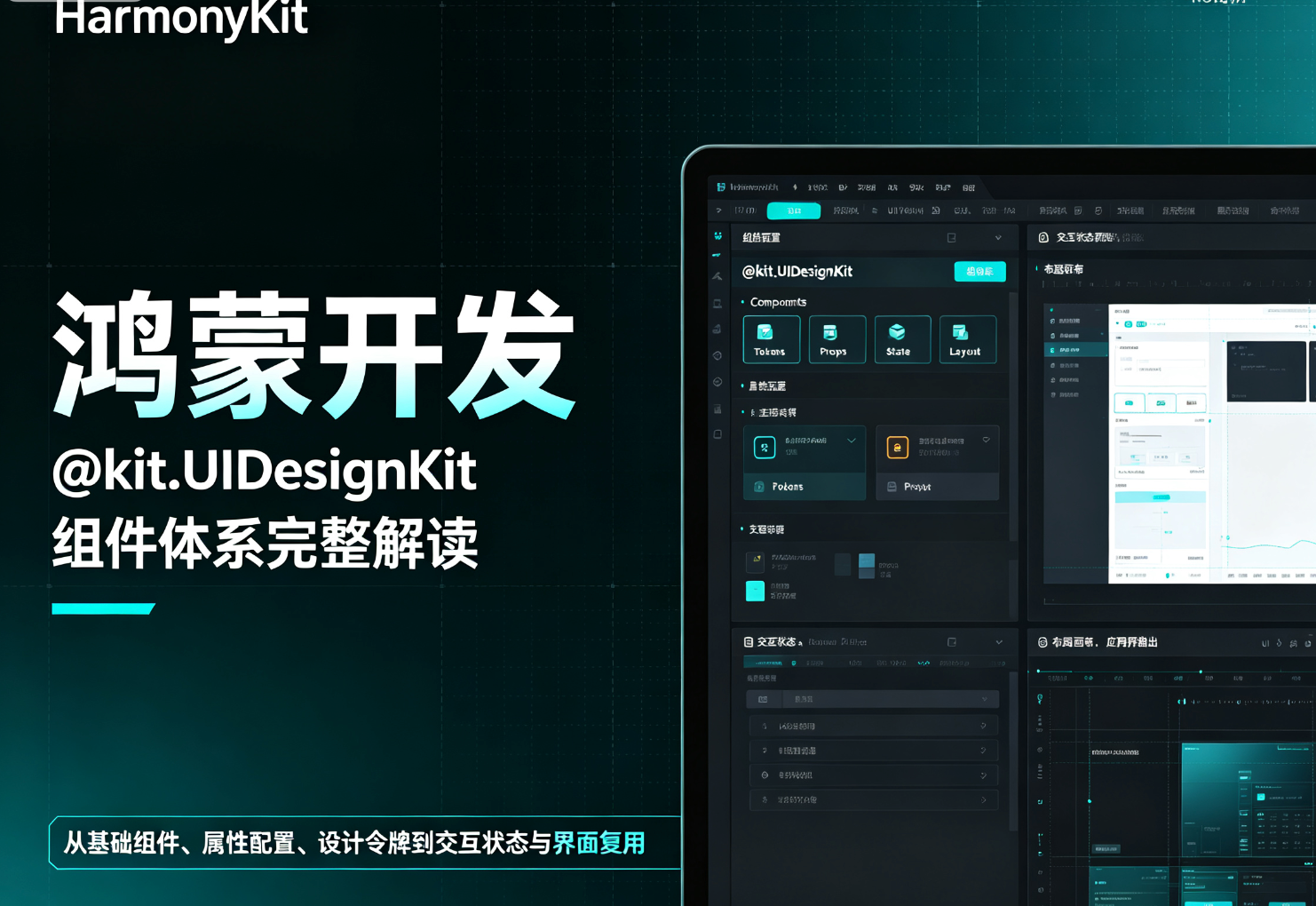Click the cyan dot marker left of the teal artboard
The image size is (1316, 906).
[1090, 801]
